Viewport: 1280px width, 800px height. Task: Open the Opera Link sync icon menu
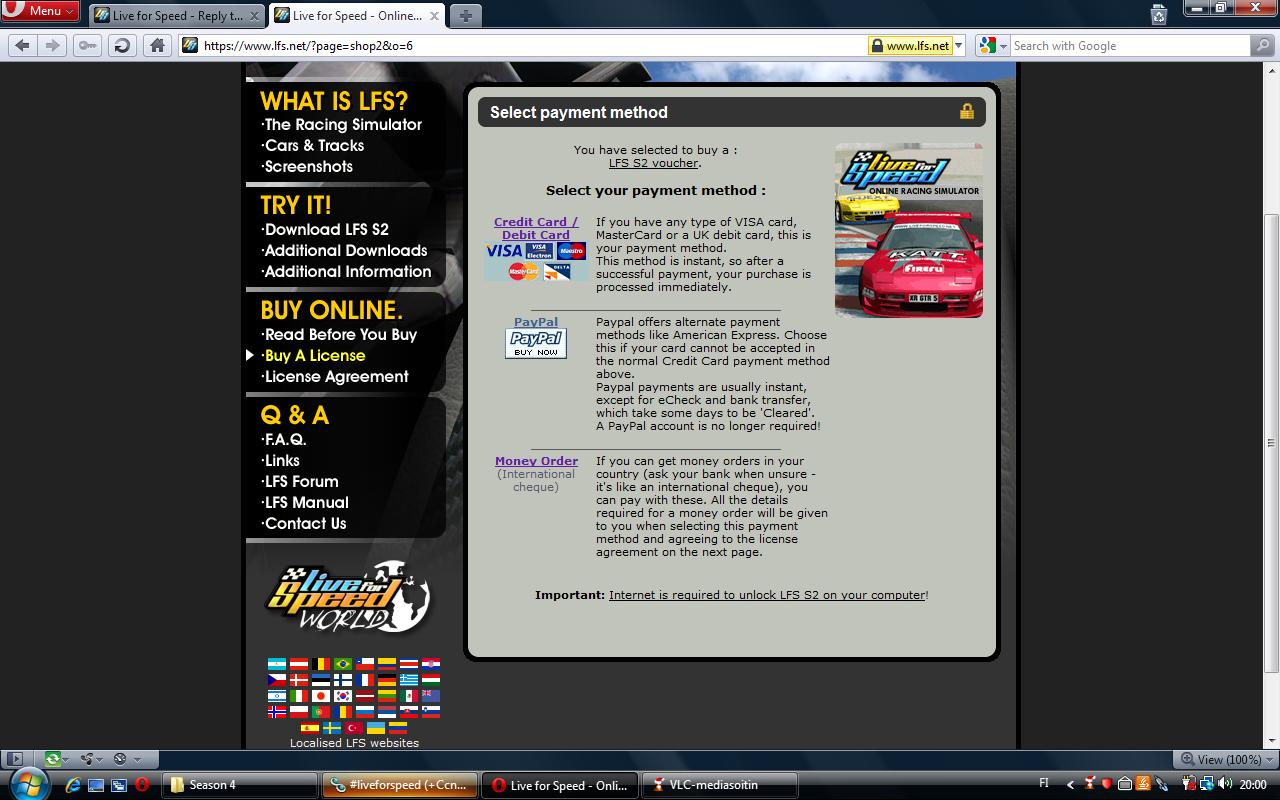tap(58, 759)
